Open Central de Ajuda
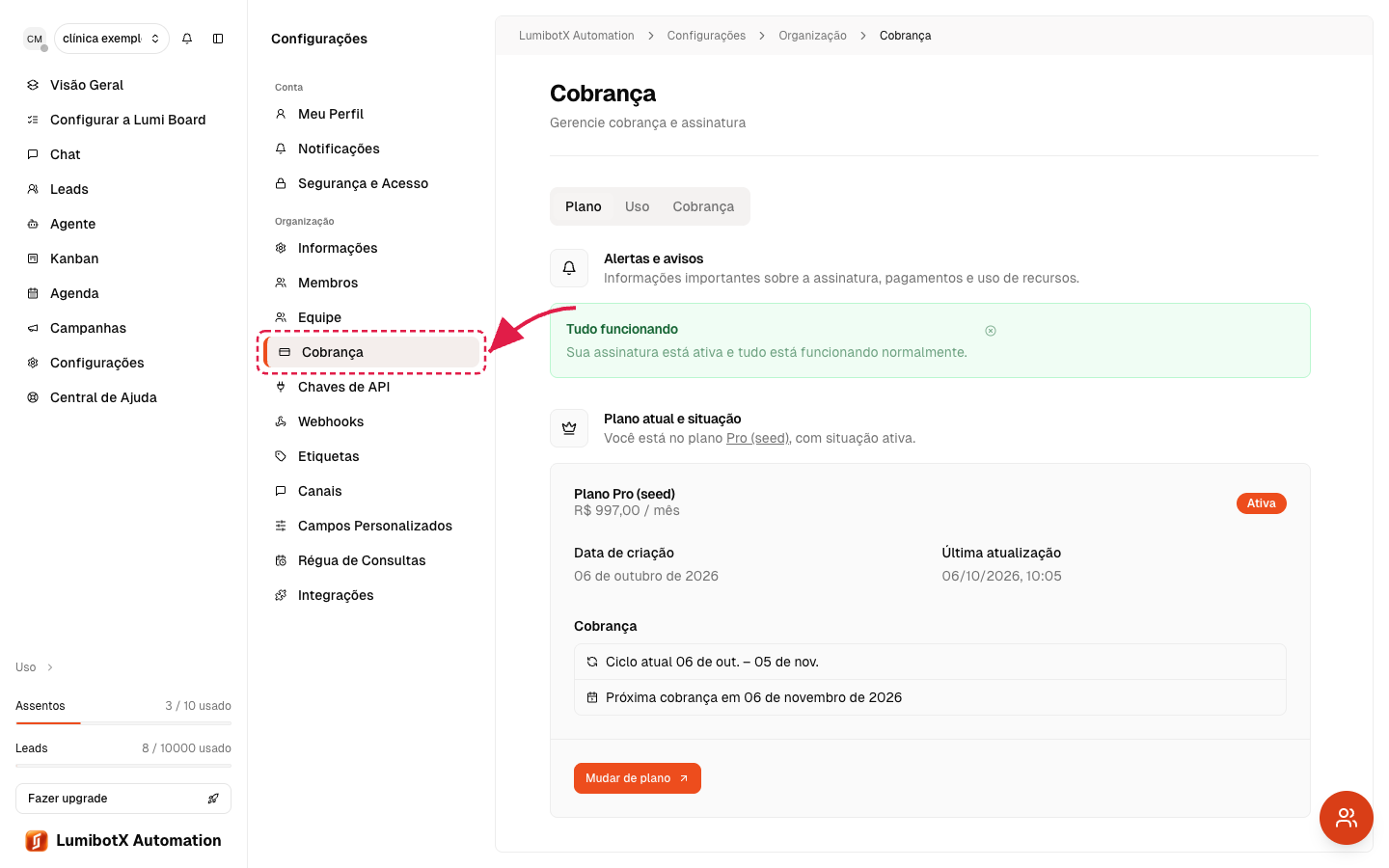This screenshot has width=1389, height=868. tap(123, 397)
